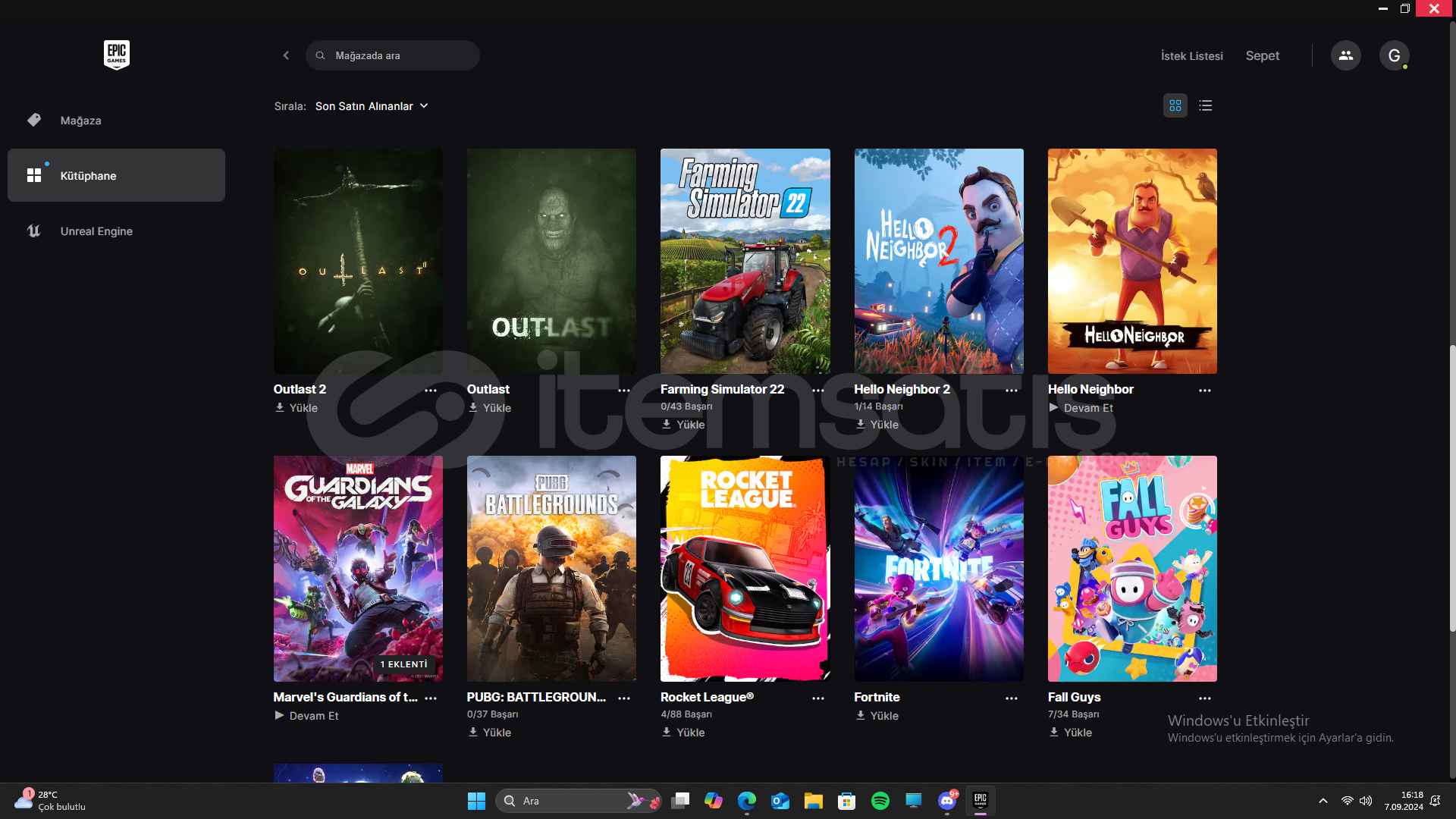
Task: Open the Hello Neighbor 2 cover
Action: pos(939,261)
